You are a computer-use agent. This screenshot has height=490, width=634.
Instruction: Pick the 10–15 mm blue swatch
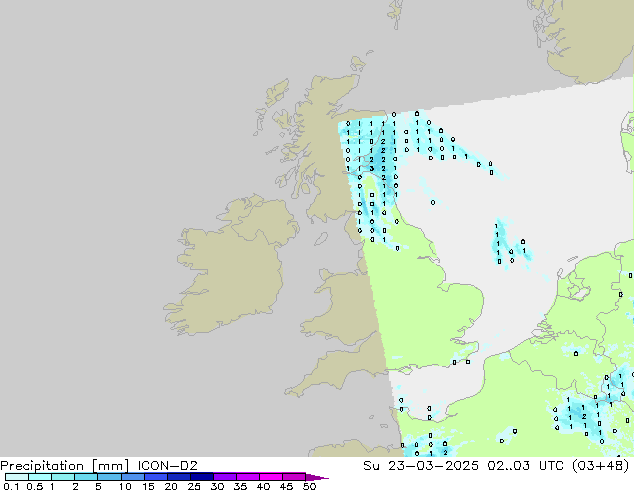pyautogui.click(x=132, y=477)
